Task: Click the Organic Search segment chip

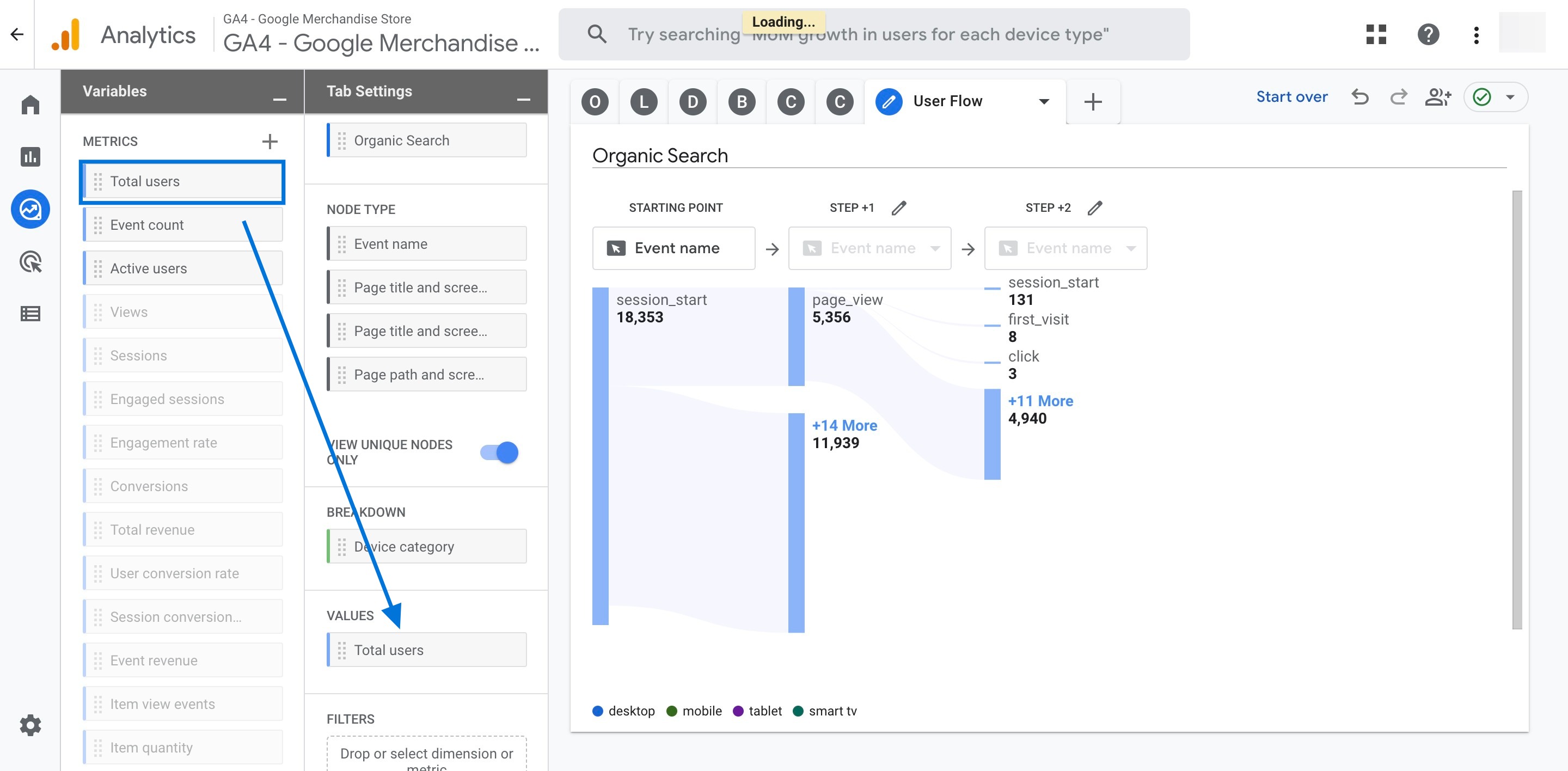Action: (x=427, y=140)
